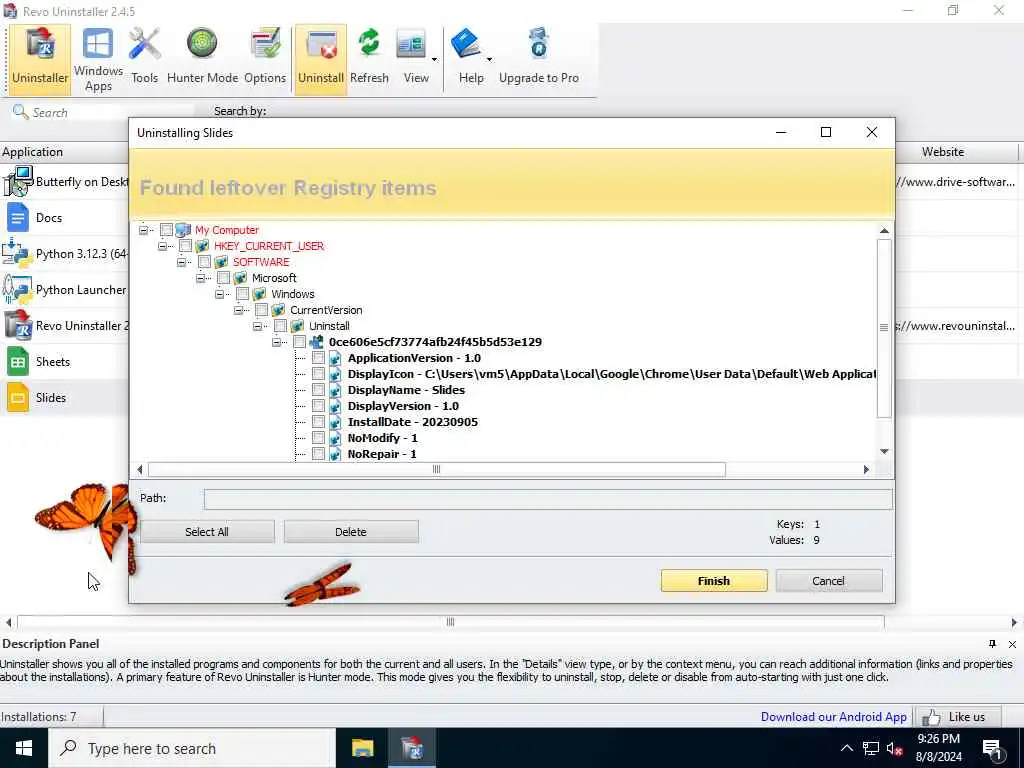Collapse the HKEY_CURRENT_USER node
1024x768 pixels.
pos(163,246)
